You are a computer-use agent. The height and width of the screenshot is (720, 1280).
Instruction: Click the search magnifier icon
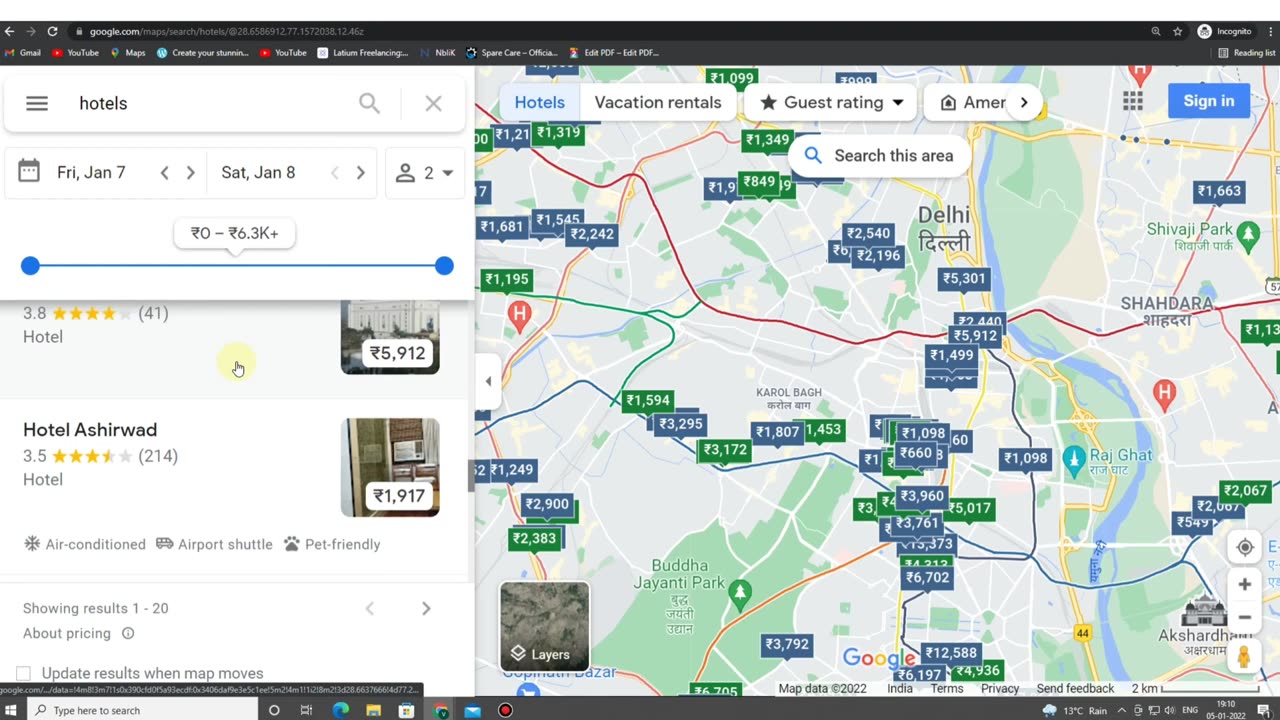pyautogui.click(x=369, y=103)
